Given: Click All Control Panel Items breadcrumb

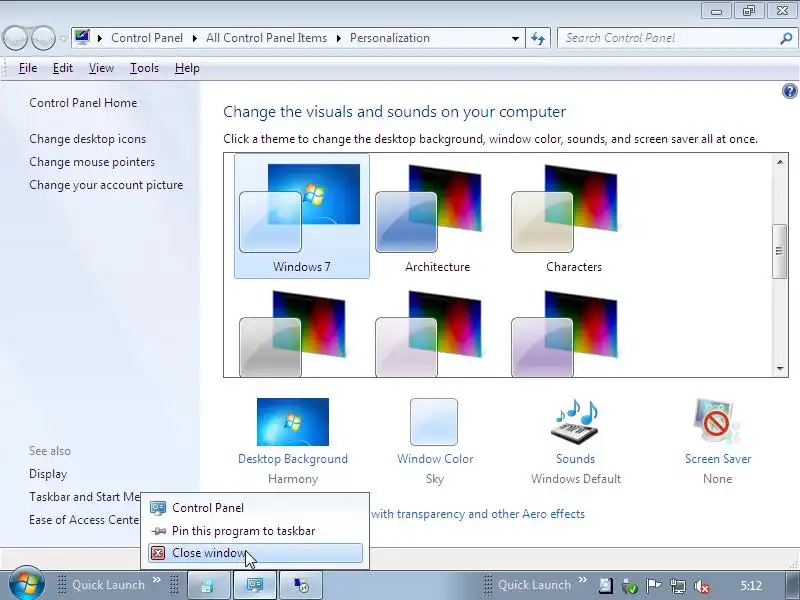Looking at the screenshot, I should pyautogui.click(x=266, y=38).
